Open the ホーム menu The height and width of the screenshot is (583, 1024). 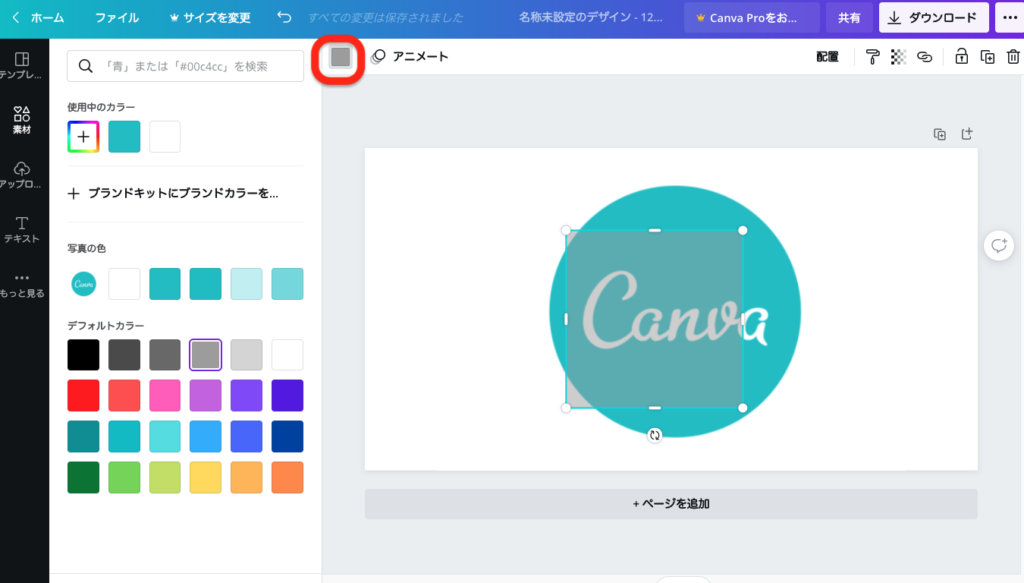(48, 18)
